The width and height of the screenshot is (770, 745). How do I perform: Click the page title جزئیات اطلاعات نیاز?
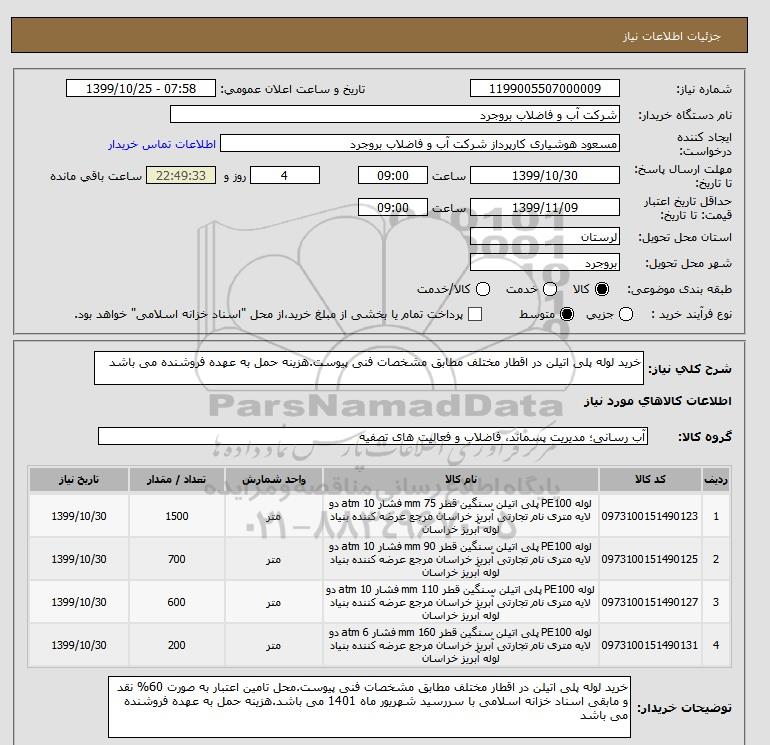(x=672, y=36)
